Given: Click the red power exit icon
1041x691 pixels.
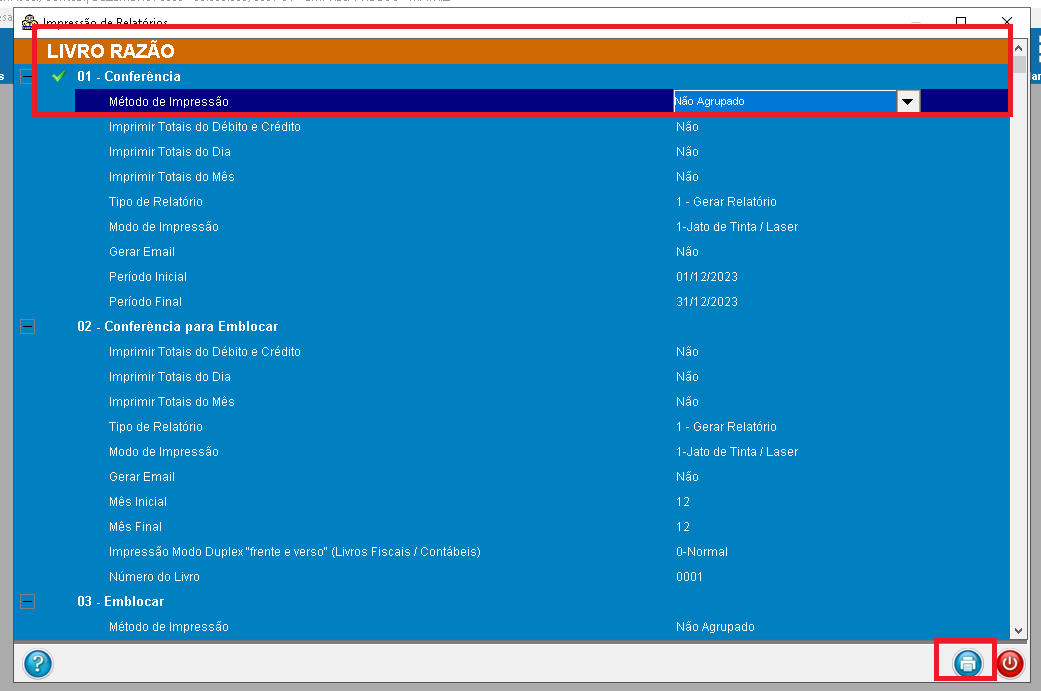Looking at the screenshot, I should [x=1010, y=663].
